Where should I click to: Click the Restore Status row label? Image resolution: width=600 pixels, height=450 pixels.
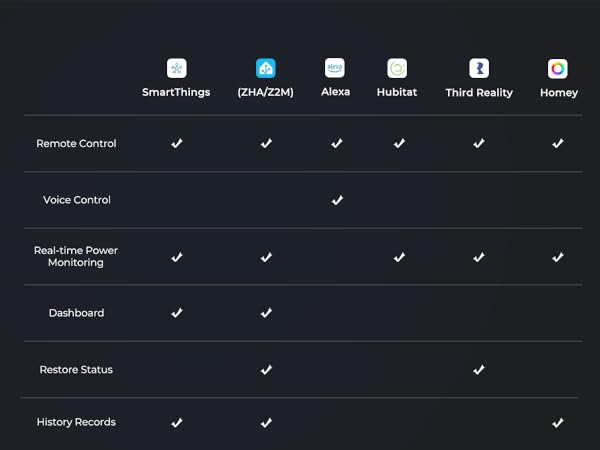pyautogui.click(x=76, y=370)
